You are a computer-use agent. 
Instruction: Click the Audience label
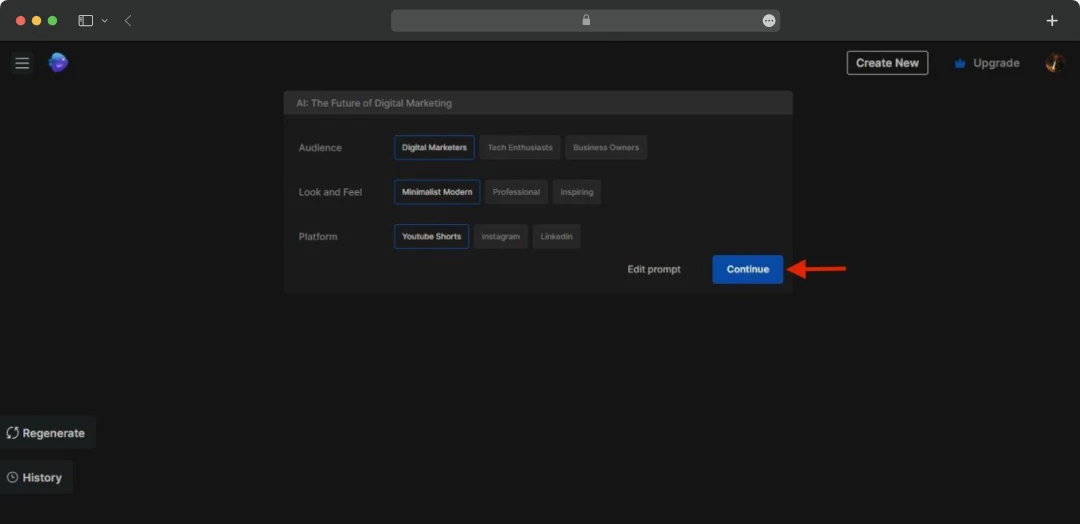[320, 147]
